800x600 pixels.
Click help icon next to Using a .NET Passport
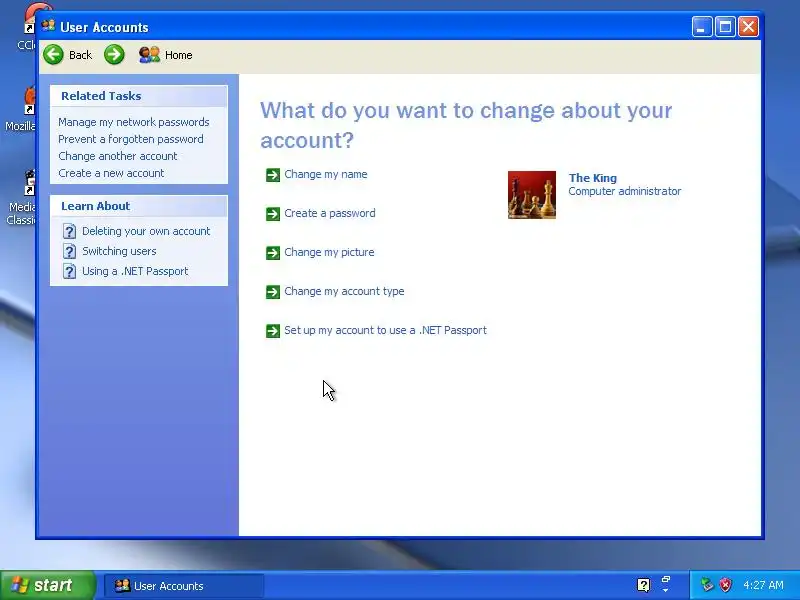pos(69,271)
